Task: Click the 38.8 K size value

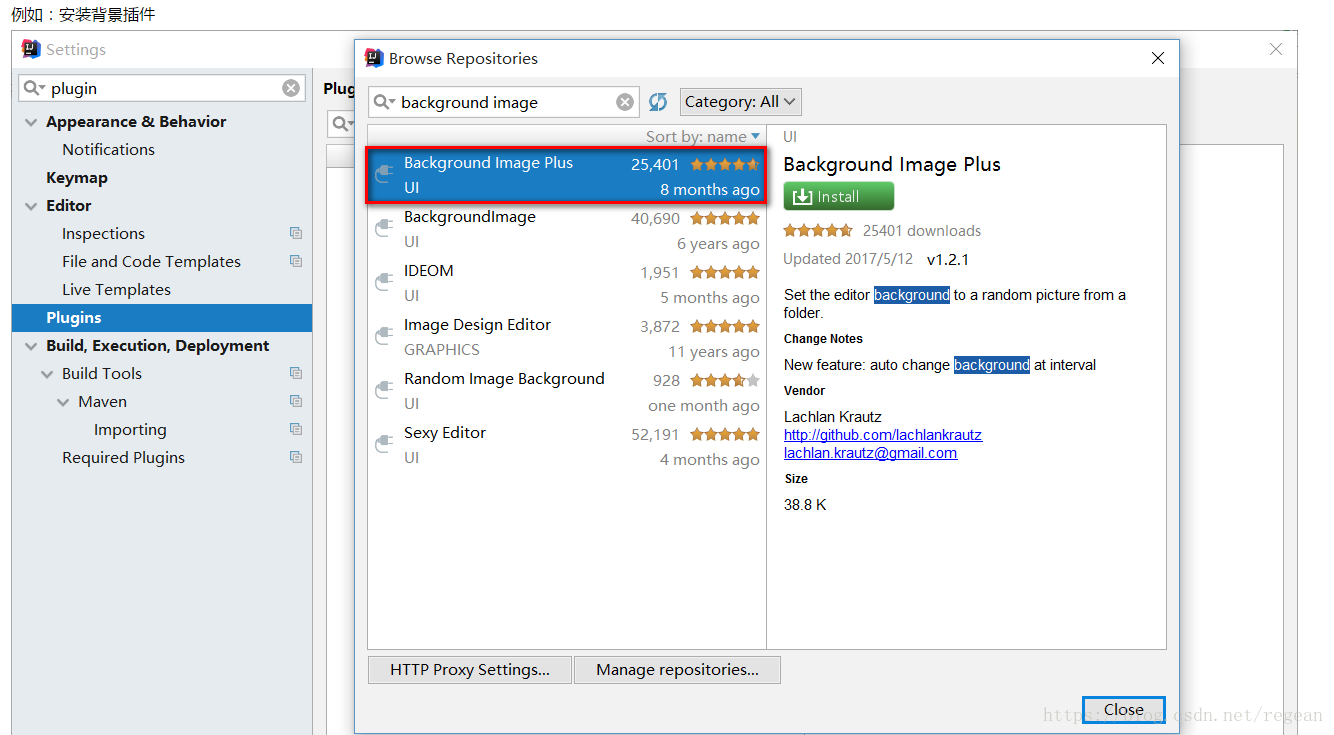Action: click(805, 505)
